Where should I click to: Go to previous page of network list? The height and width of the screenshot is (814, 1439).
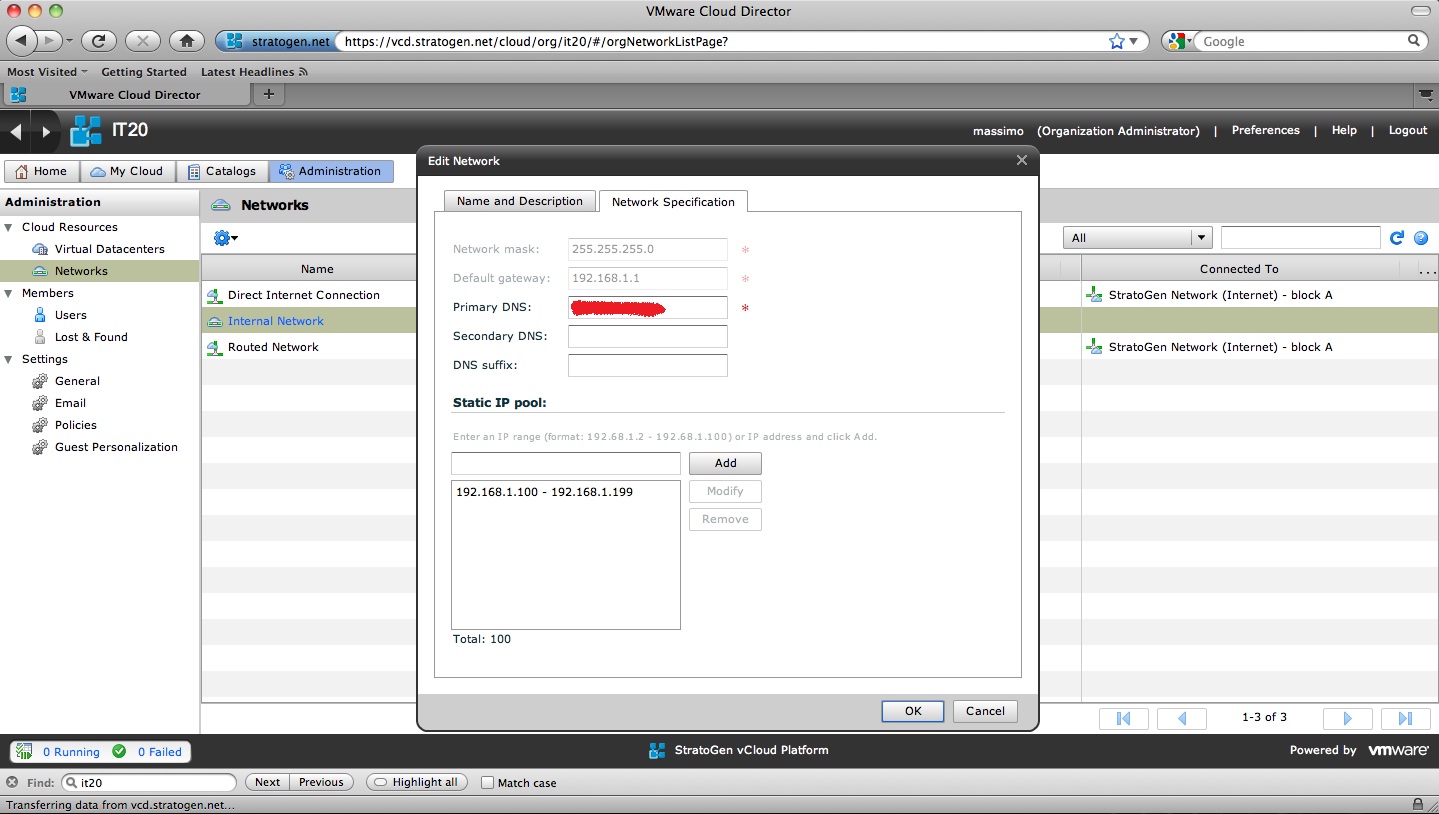pyautogui.click(x=1182, y=718)
